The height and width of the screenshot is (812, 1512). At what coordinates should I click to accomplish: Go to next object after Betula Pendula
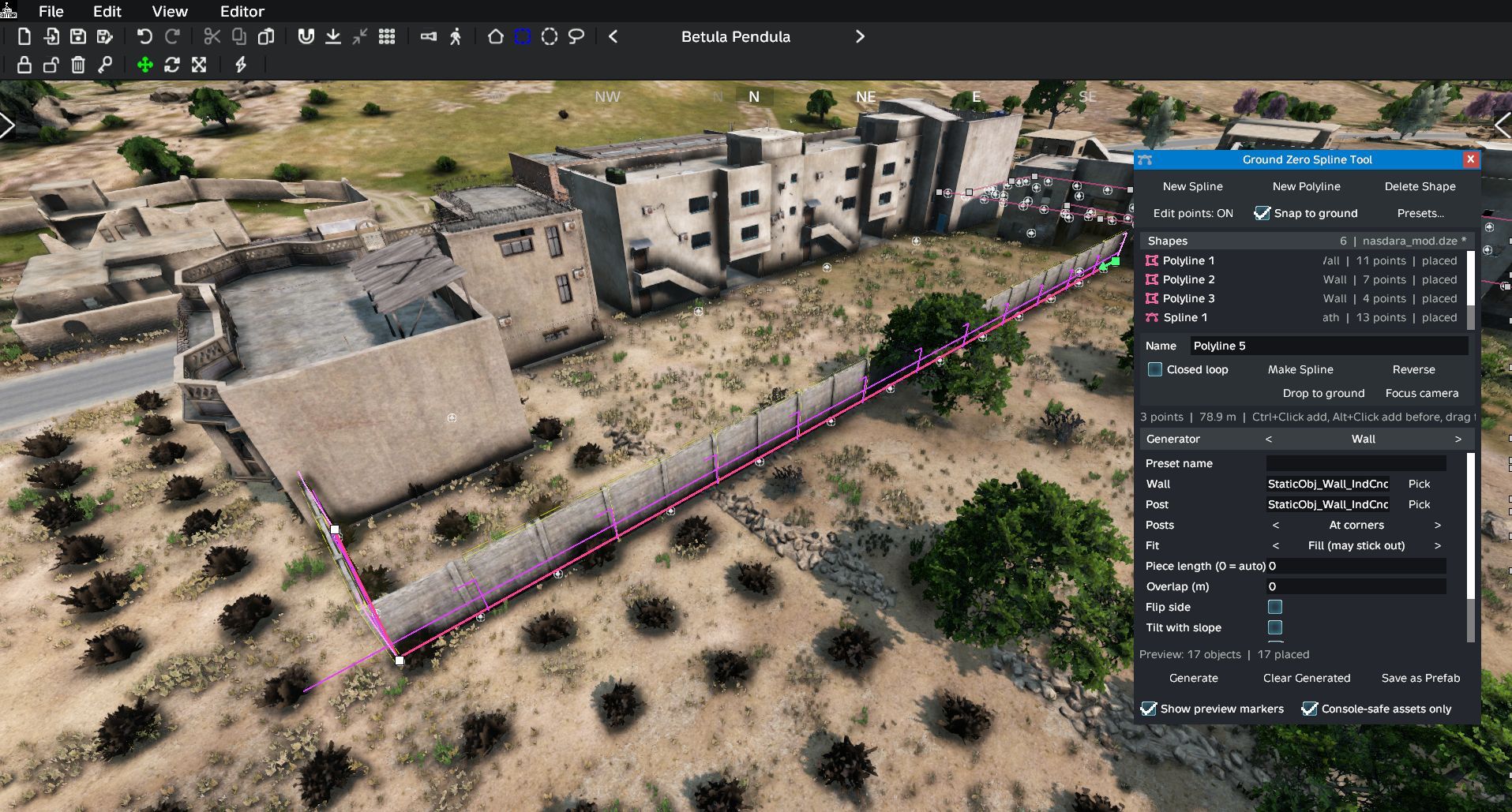[x=860, y=36]
